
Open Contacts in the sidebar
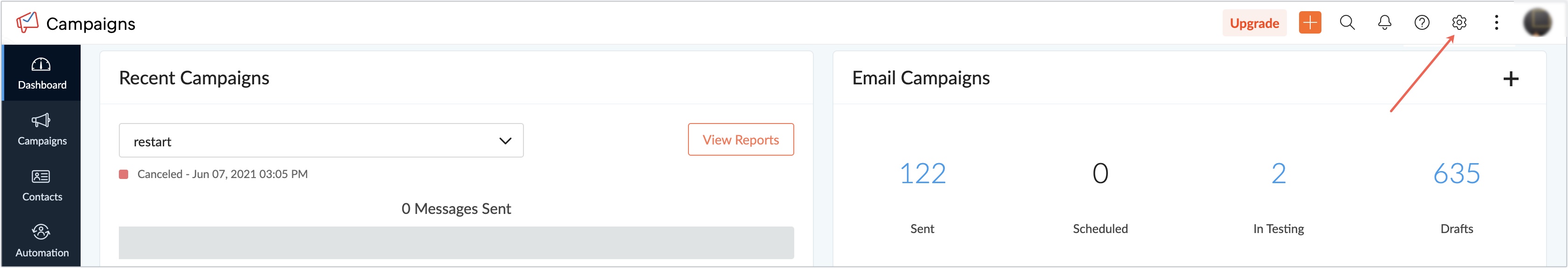tap(41, 185)
